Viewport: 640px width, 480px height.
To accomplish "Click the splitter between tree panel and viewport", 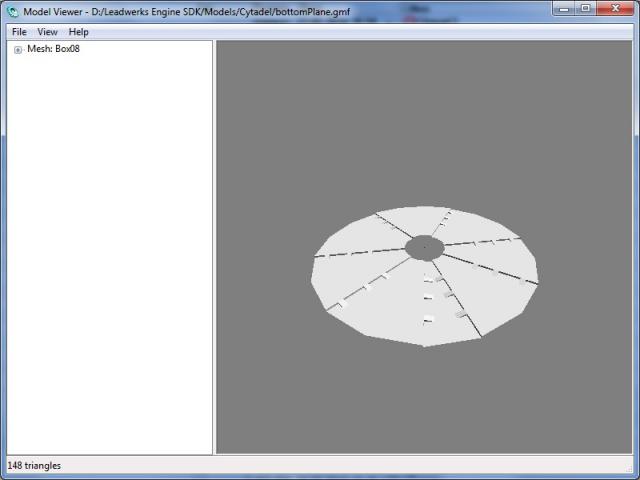I will tap(215, 250).
